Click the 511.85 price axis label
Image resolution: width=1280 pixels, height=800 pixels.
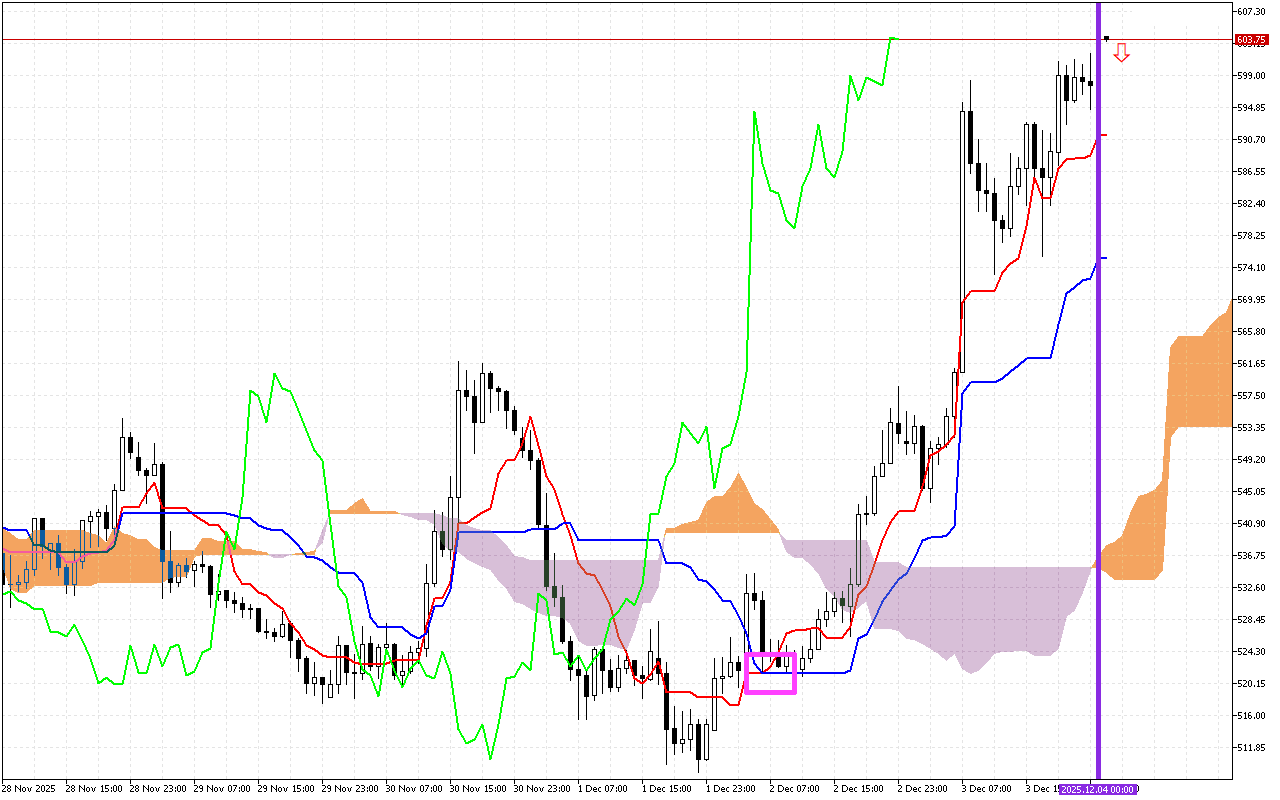1251,747
